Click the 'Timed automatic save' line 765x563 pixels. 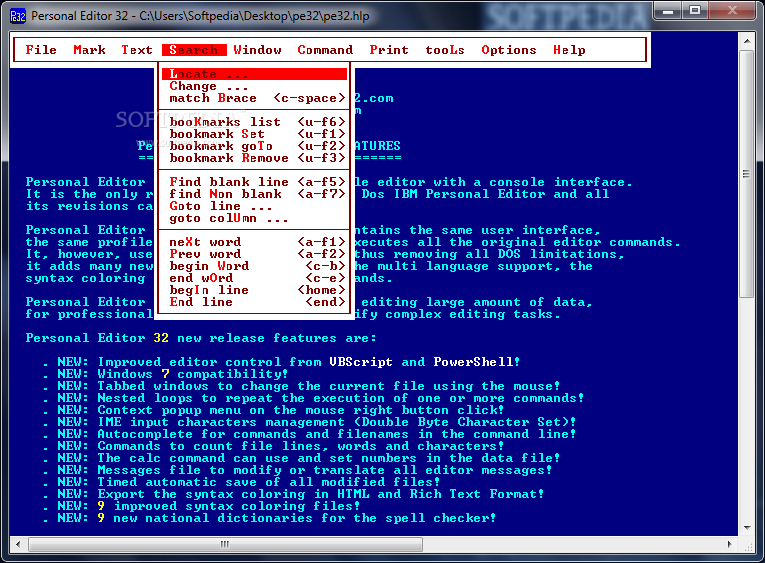pos(241,482)
